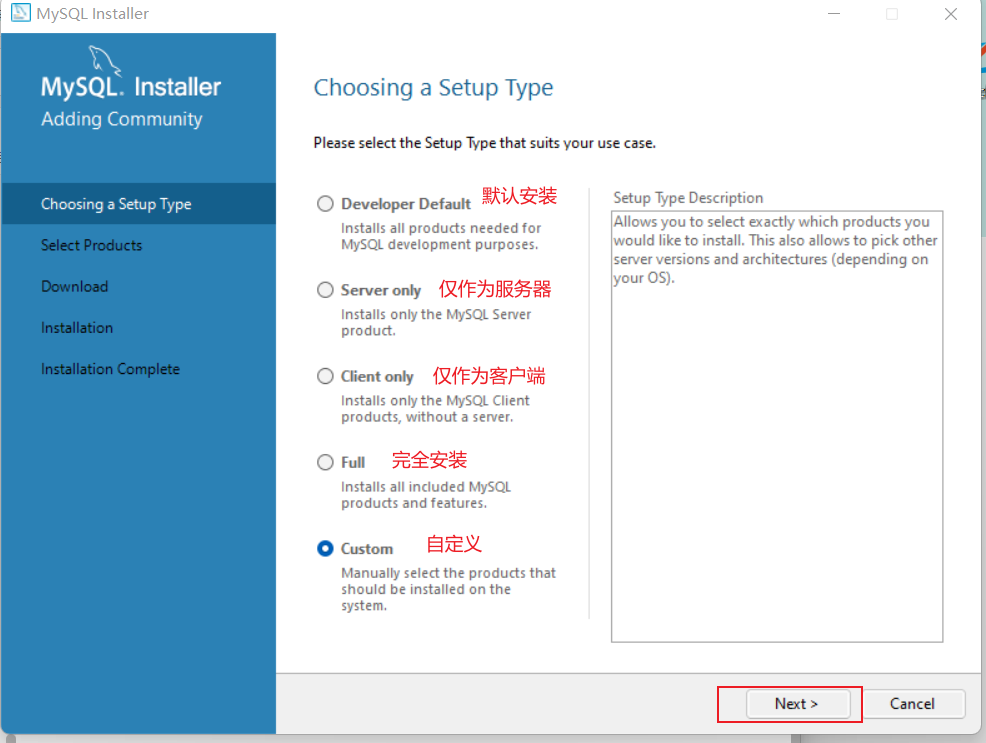Image resolution: width=986 pixels, height=743 pixels.
Task: Click 'Manually select the products that' description
Action: point(448,573)
